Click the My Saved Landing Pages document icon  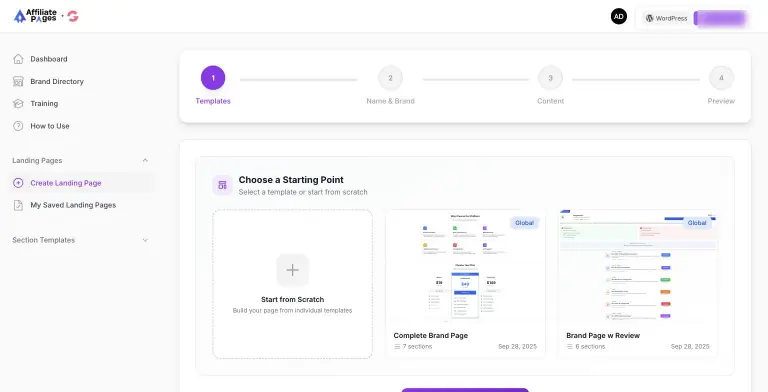coord(18,205)
